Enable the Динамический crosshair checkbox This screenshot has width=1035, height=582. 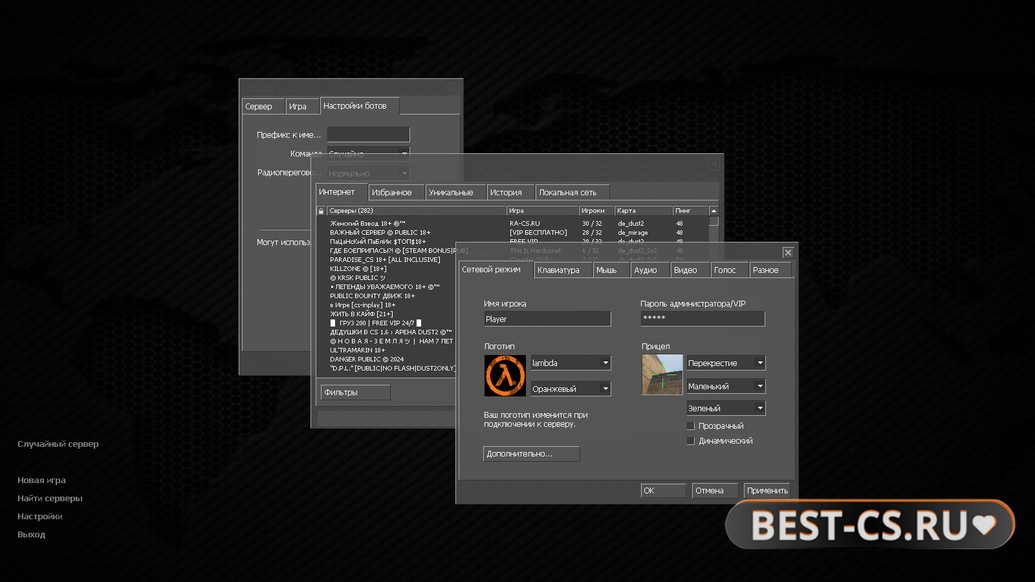(690, 441)
